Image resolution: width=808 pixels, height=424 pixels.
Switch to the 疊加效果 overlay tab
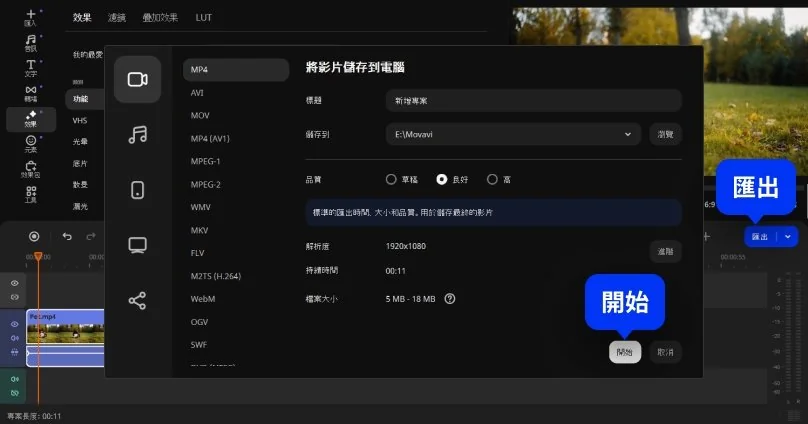tap(160, 18)
